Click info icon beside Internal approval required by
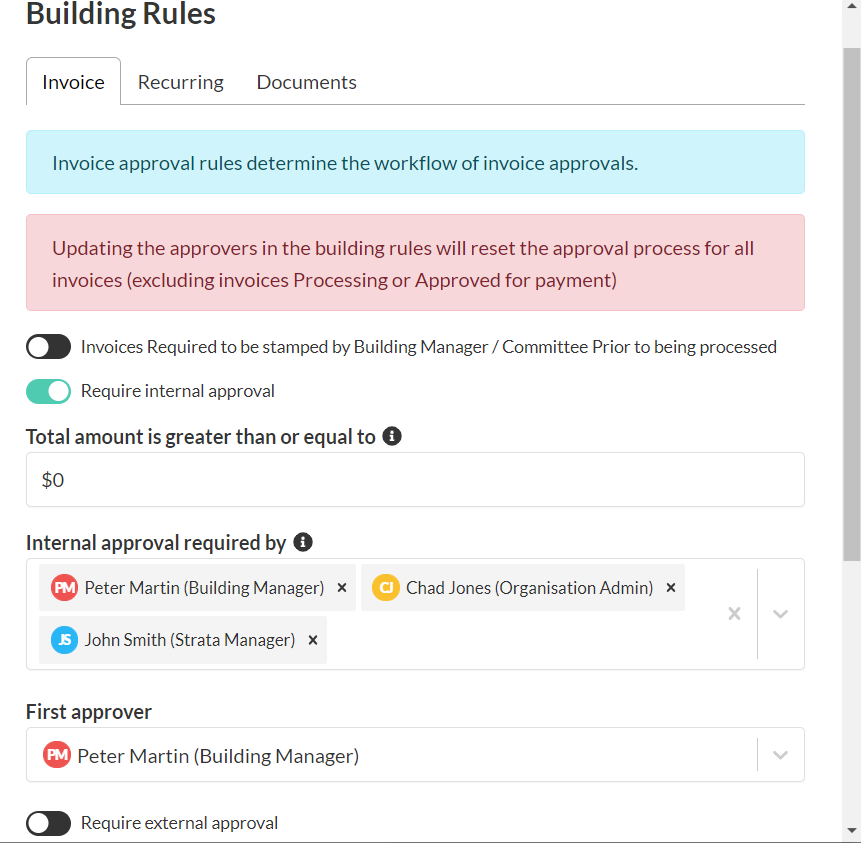861x843 pixels. (303, 542)
